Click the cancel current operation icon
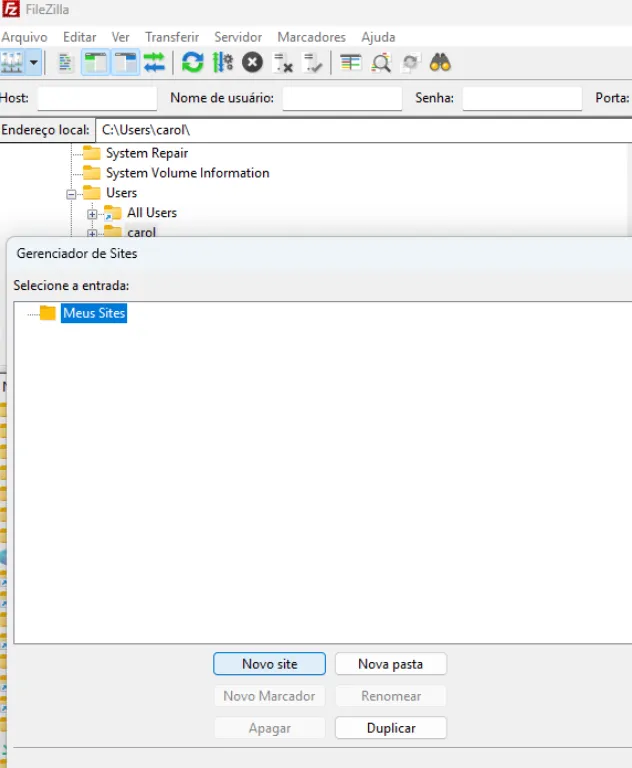 (x=252, y=62)
